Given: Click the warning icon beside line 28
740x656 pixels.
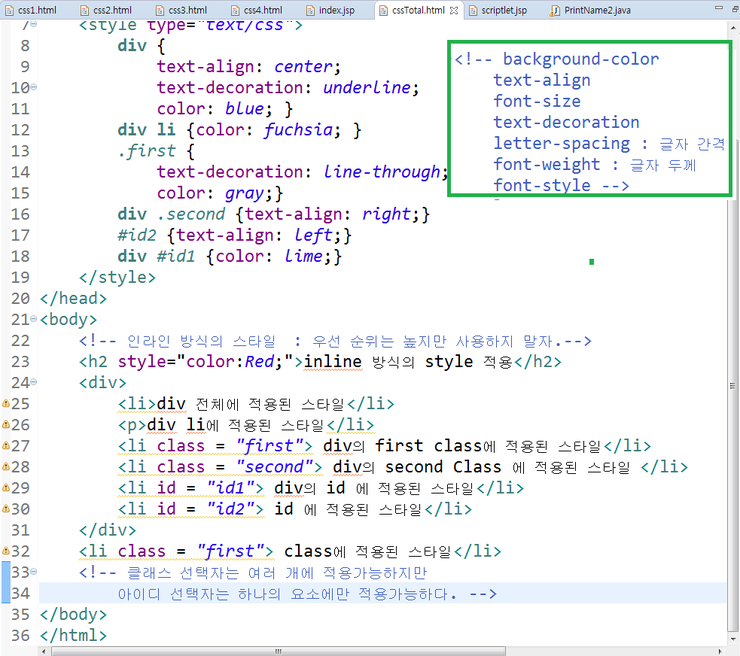Looking at the screenshot, I should point(6,467).
